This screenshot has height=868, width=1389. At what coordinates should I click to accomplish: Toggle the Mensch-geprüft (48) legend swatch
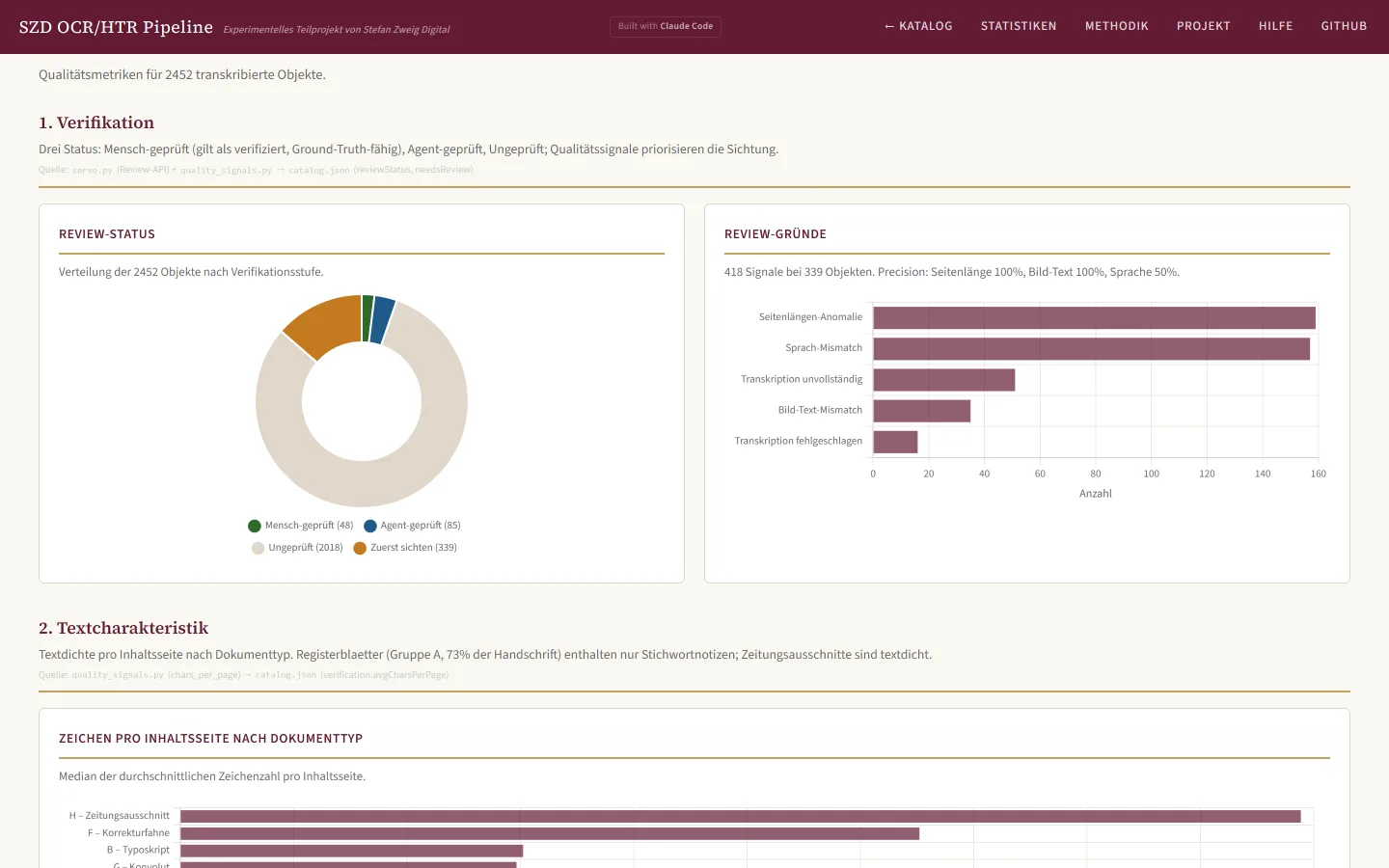click(255, 526)
